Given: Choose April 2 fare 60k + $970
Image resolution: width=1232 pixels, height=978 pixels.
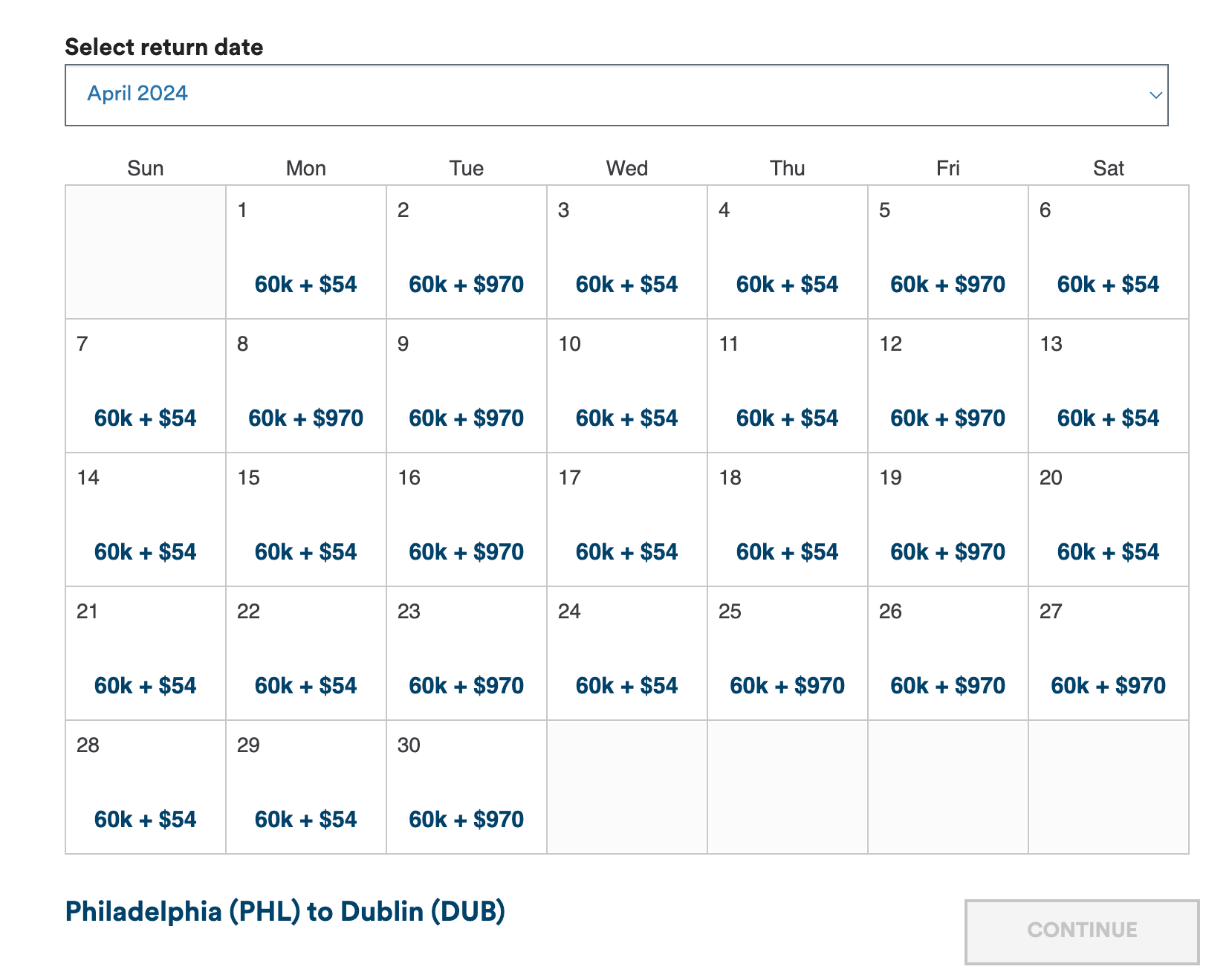Looking at the screenshot, I should pos(466,284).
